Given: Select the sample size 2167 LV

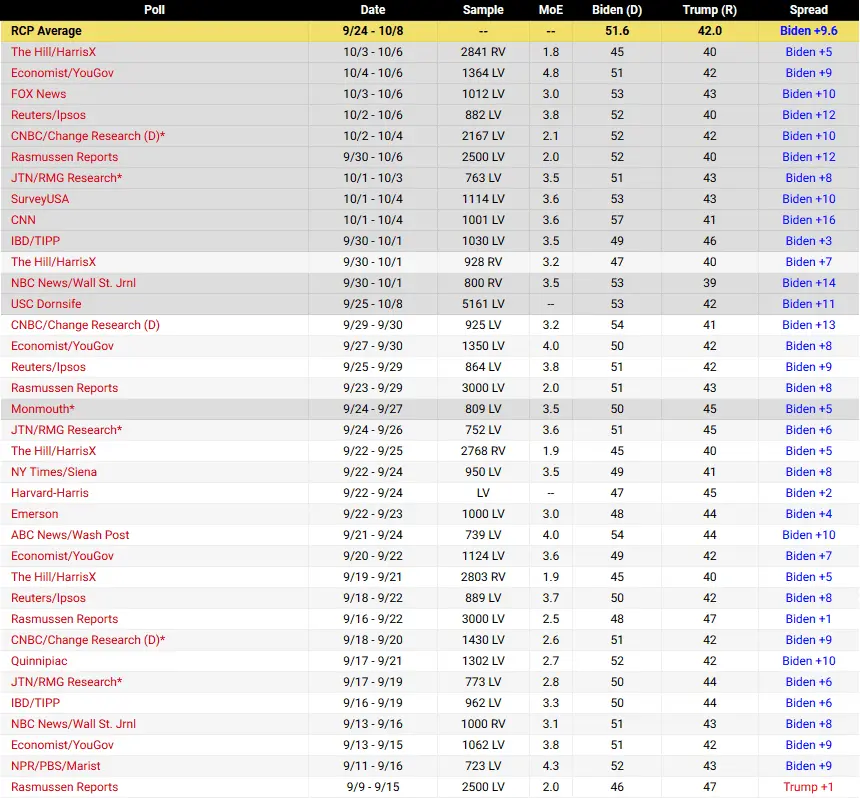Looking at the screenshot, I should coord(483,136).
